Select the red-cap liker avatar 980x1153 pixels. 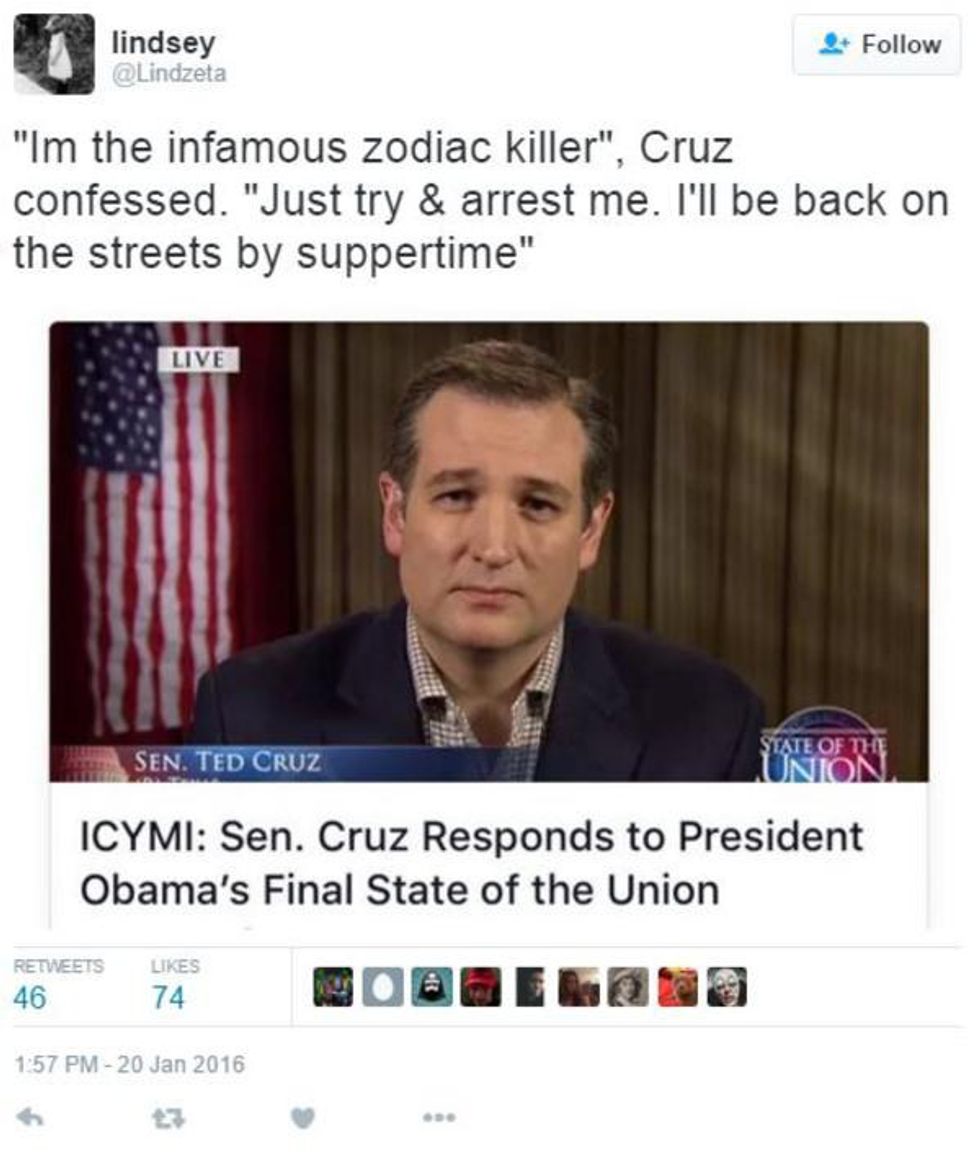point(480,987)
